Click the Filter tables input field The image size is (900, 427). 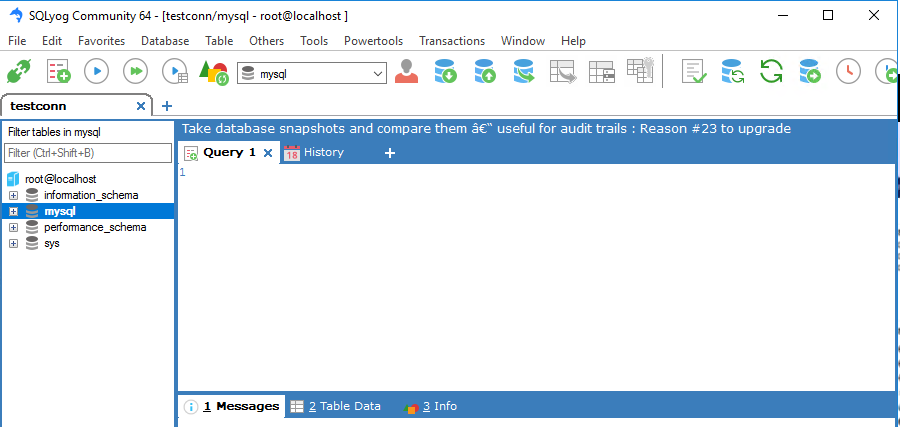click(x=88, y=153)
